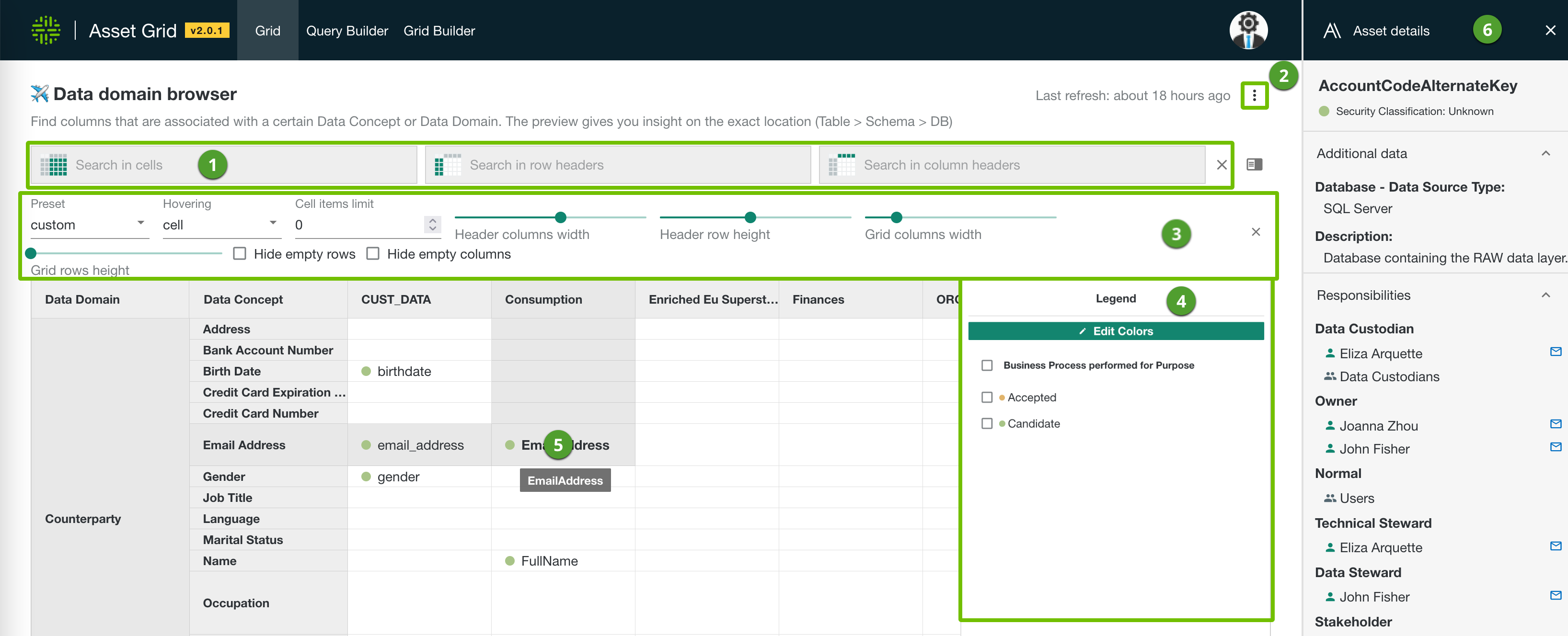Email Owner John Fisher via envelope icon
1568x636 pixels.
1555,447
